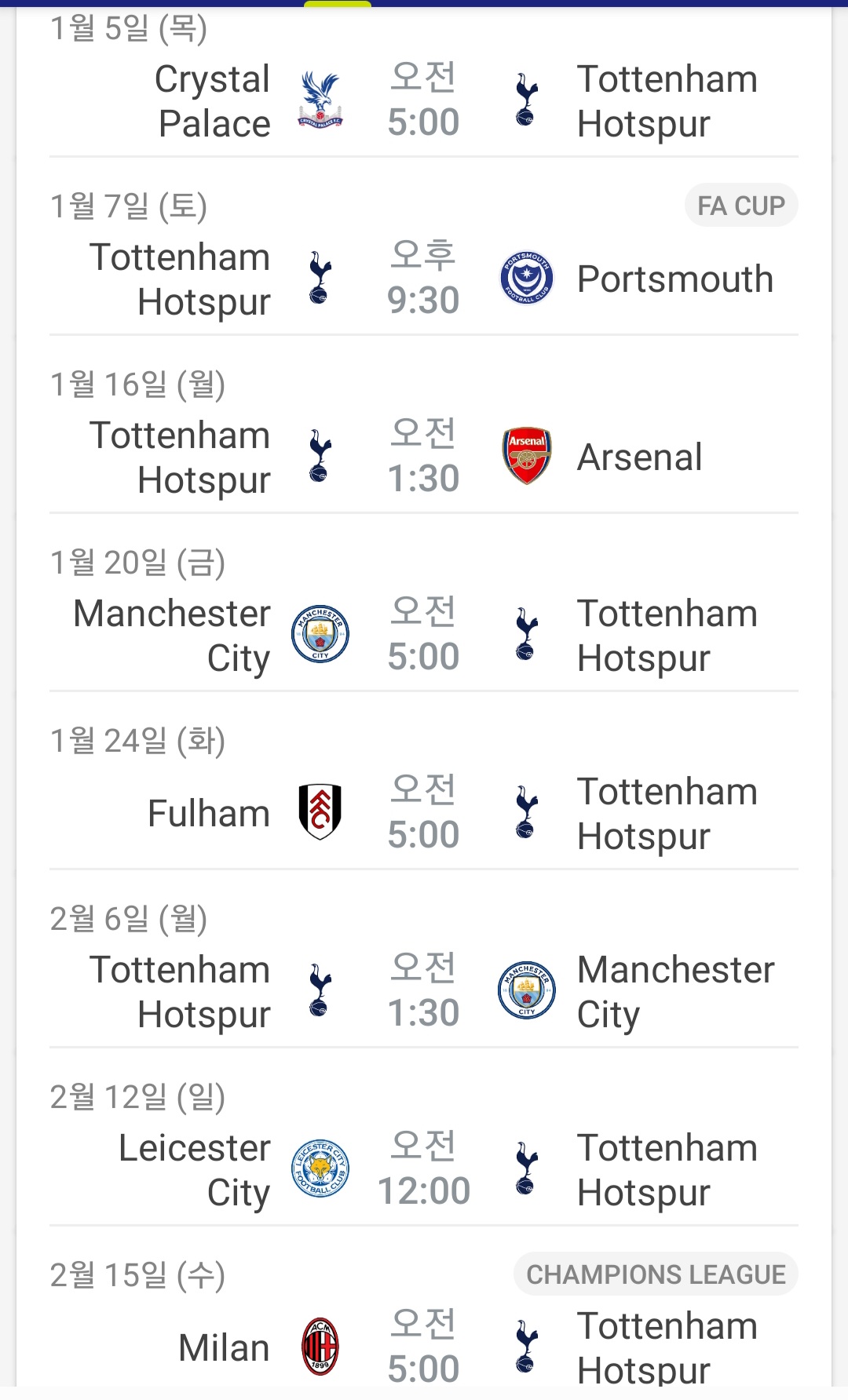Select the CHAMPIONS LEAGUE label
The width and height of the screenshot is (848, 1400).
tap(656, 1274)
